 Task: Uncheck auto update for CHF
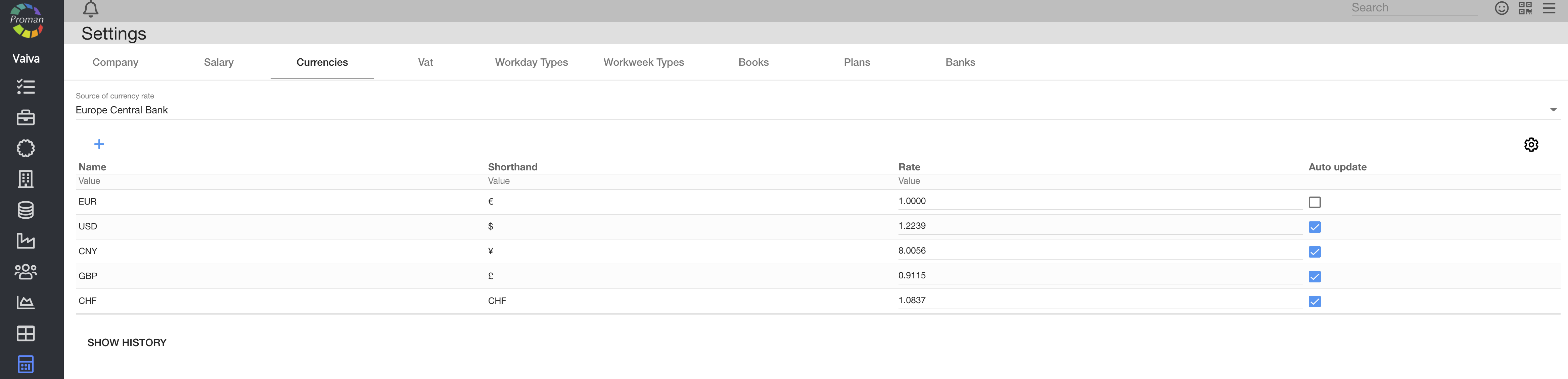click(x=1315, y=301)
